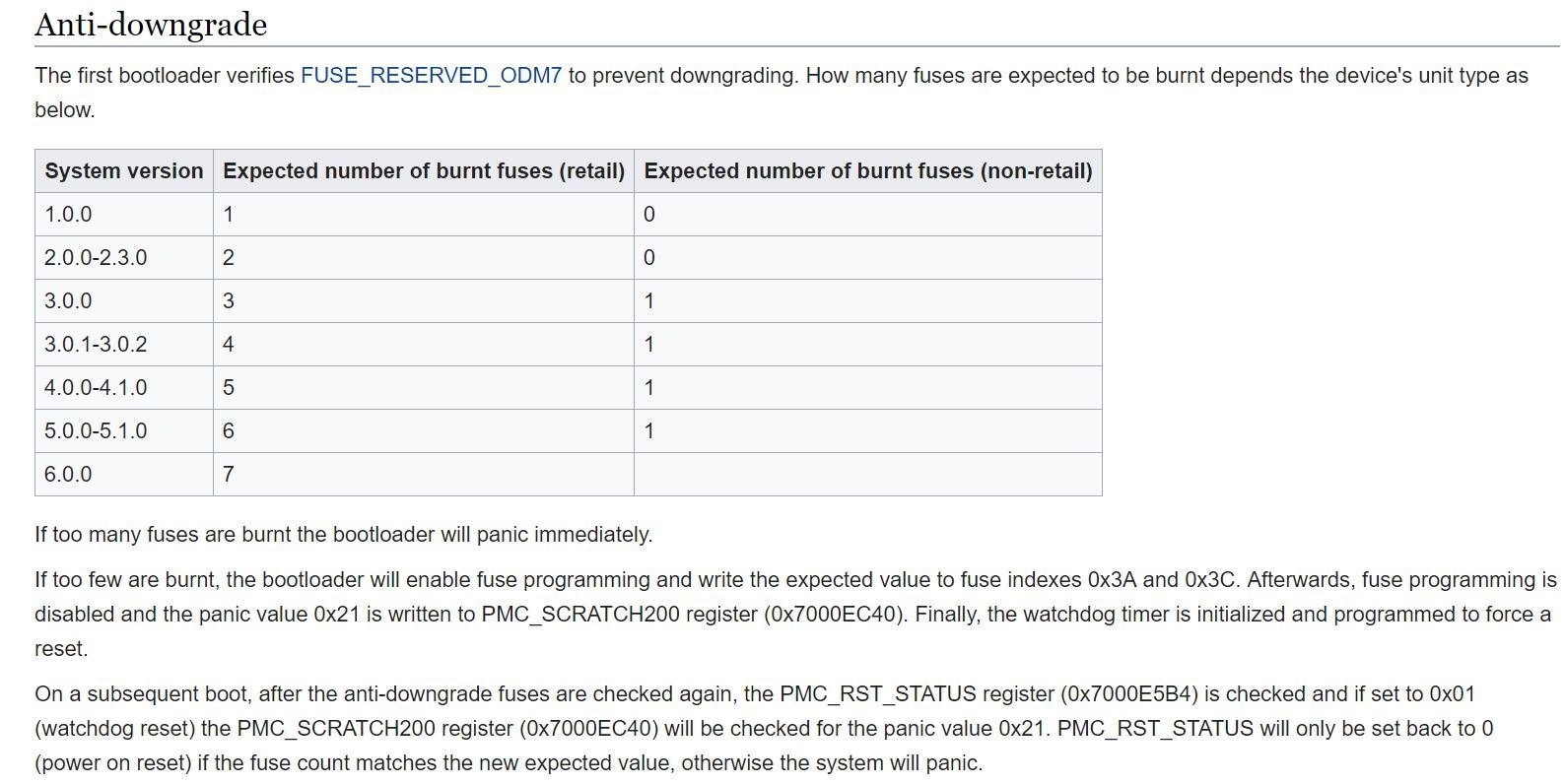Click the 5.0.0-5.1.0 version cell
Viewport: 1565px width, 784px height.
pyautogui.click(x=124, y=431)
